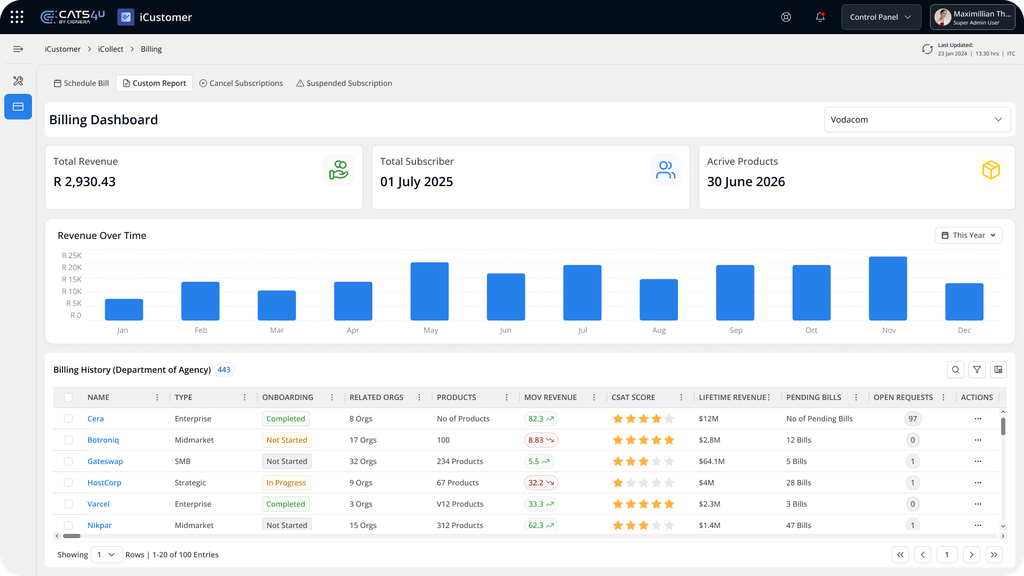The height and width of the screenshot is (576, 1024).
Task: Open the Onboarding column options menu
Action: (332, 397)
